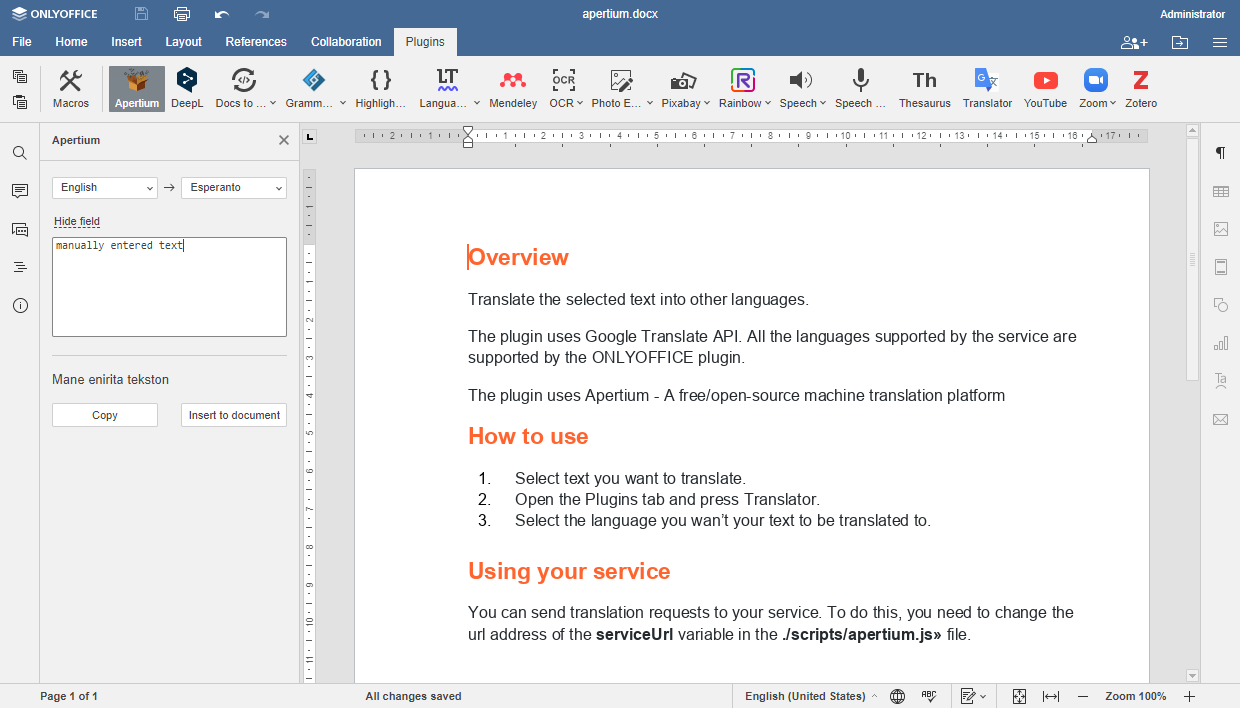Open shape settings in right sidebar

(1220, 305)
